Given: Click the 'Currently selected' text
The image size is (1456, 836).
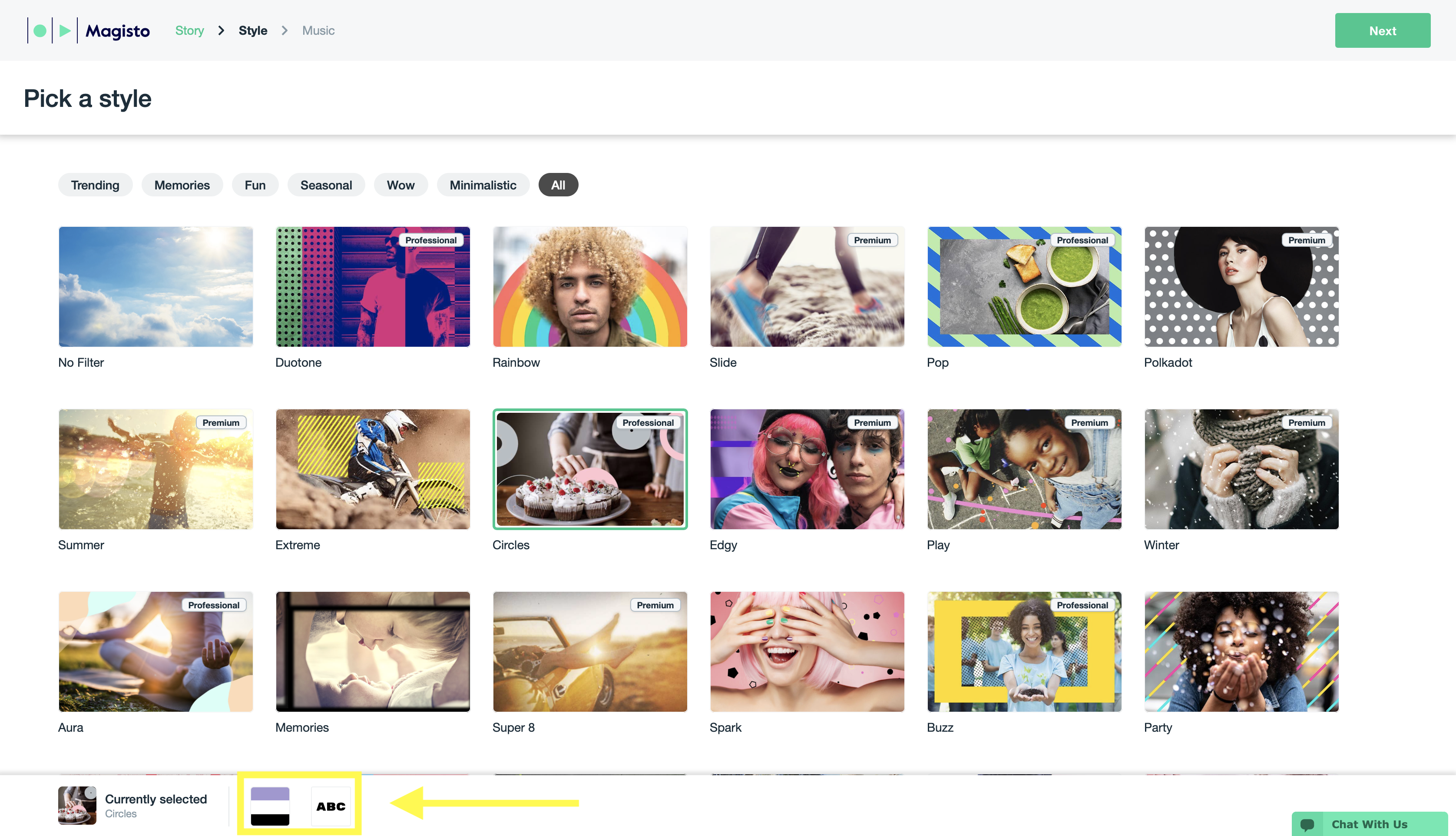Looking at the screenshot, I should 156,799.
